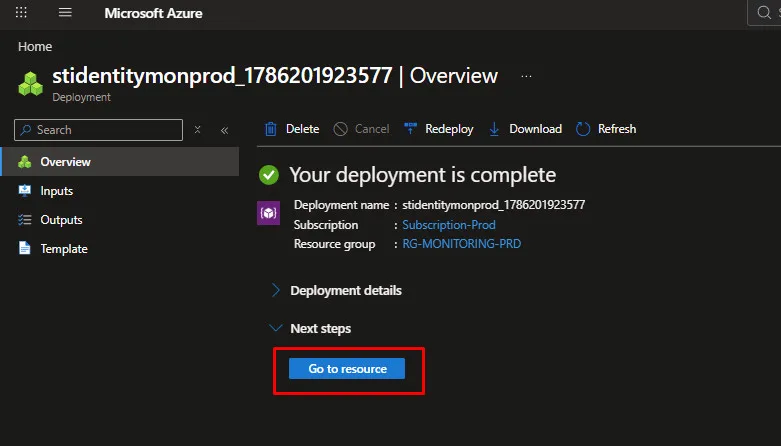Image resolution: width=781 pixels, height=446 pixels.
Task: Open the global search magnifier icon
Action: pos(764,12)
